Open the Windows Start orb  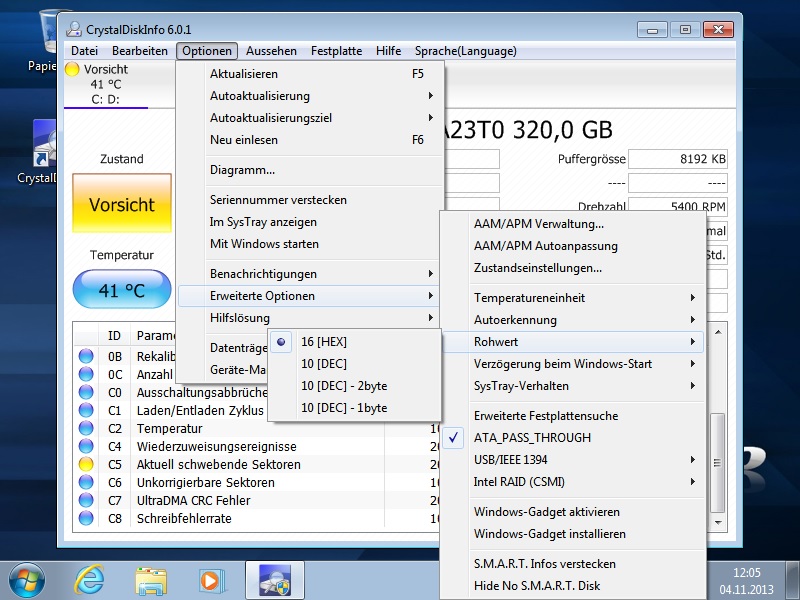pos(27,581)
